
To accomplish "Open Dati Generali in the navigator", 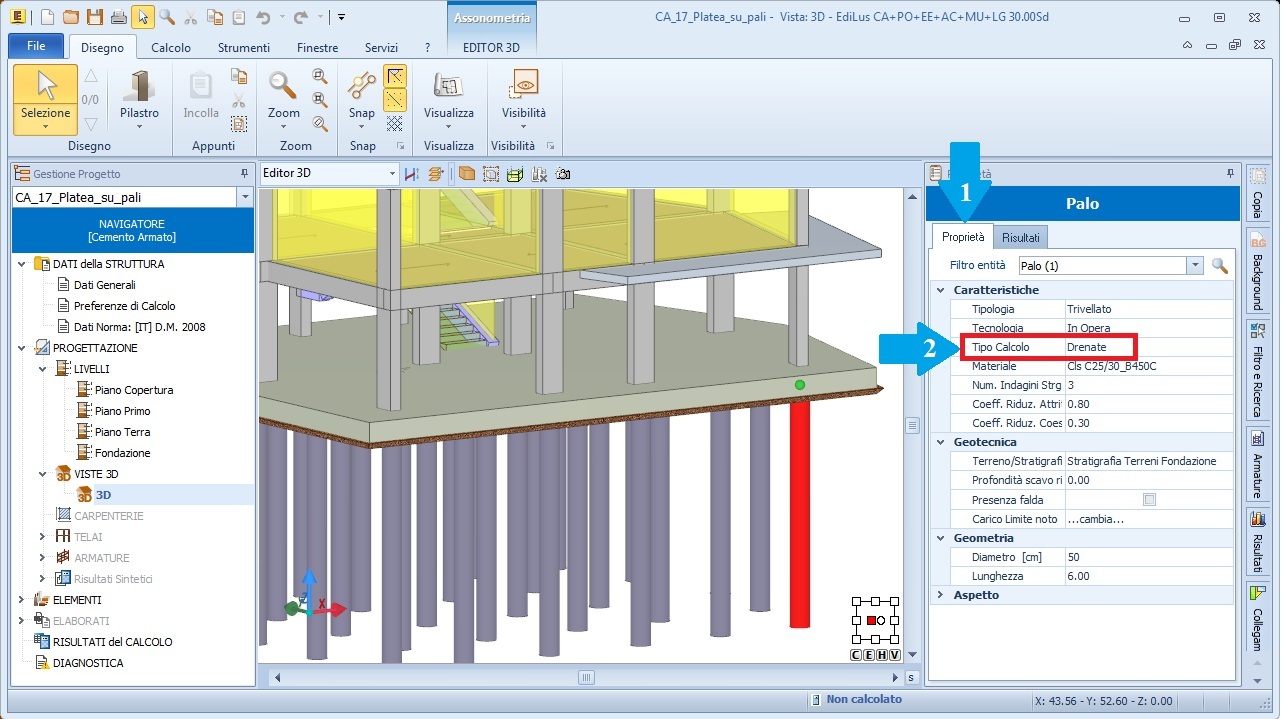I will 104,285.
